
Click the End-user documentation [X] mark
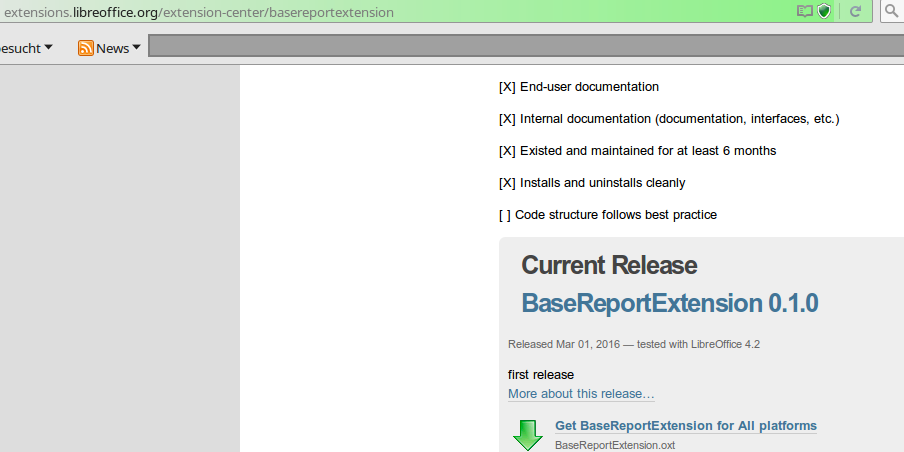click(x=507, y=87)
